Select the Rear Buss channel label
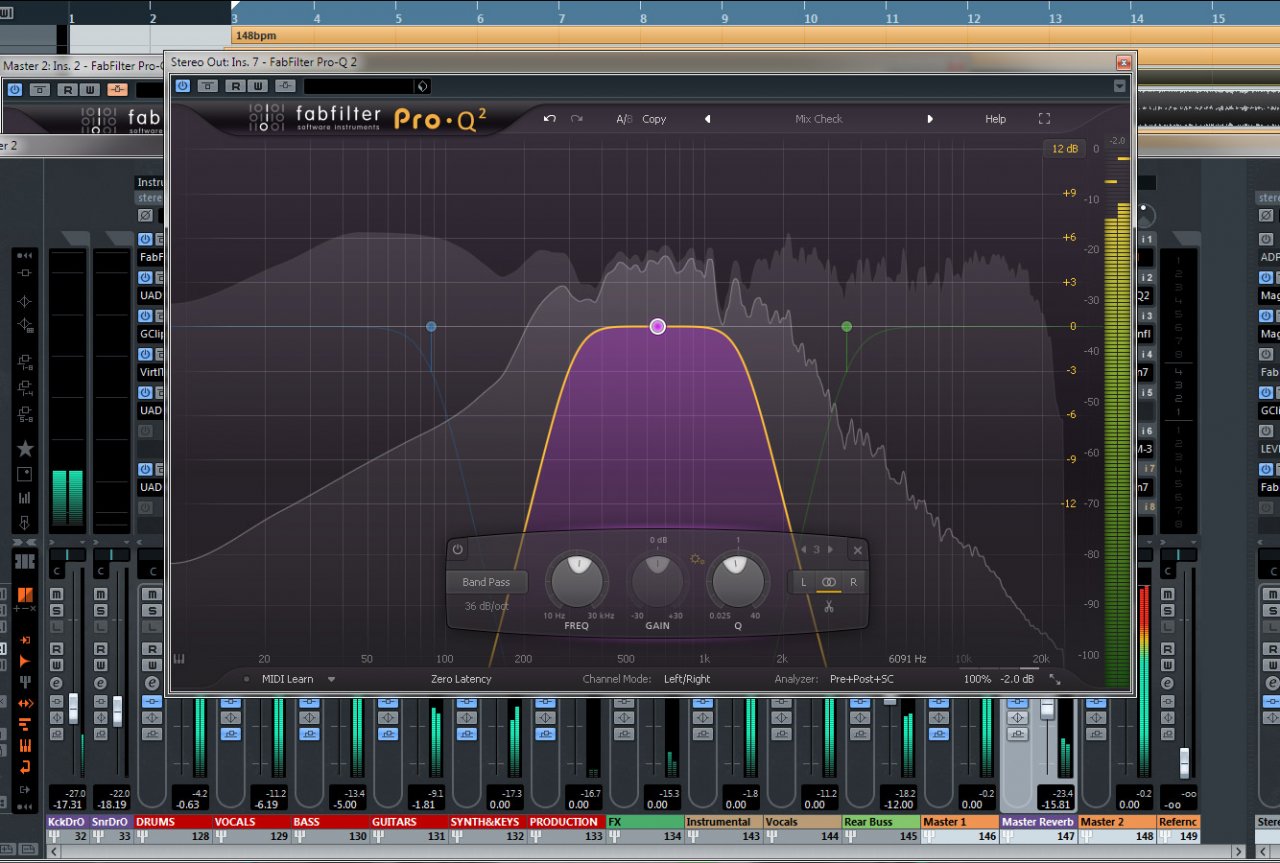 click(x=881, y=822)
